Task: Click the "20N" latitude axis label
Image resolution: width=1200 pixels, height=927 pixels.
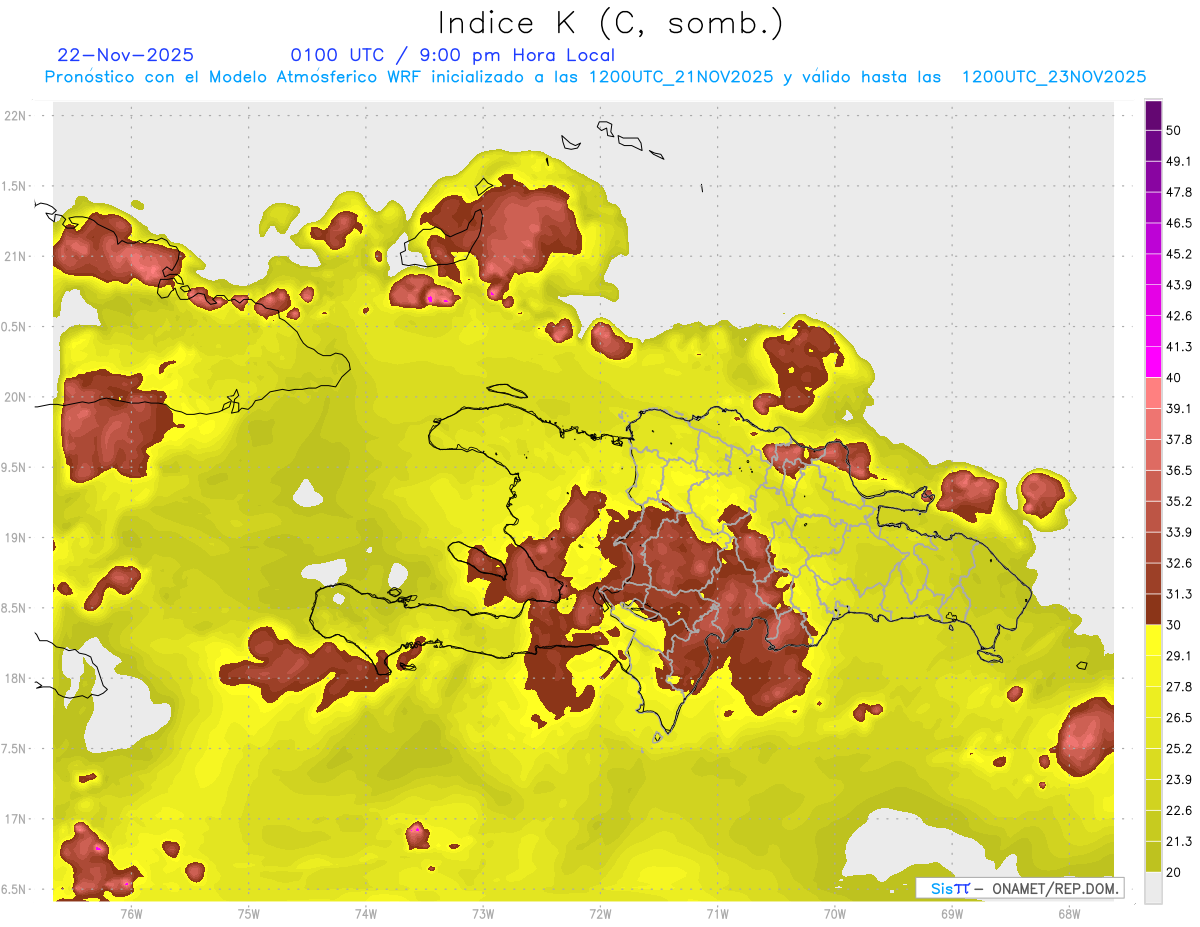Action: tap(15, 397)
